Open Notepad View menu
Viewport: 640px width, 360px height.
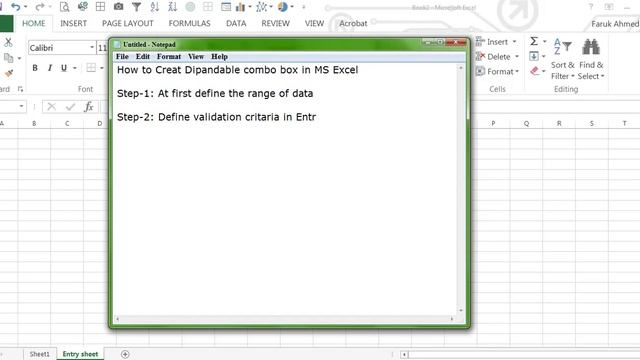(196, 57)
